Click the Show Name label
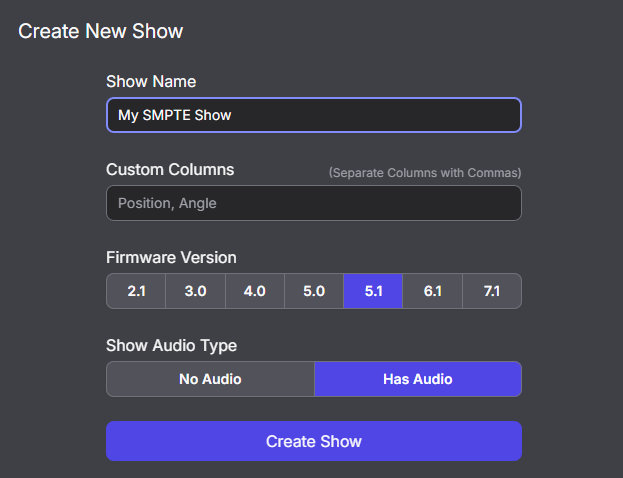The image size is (623, 478). (151, 81)
